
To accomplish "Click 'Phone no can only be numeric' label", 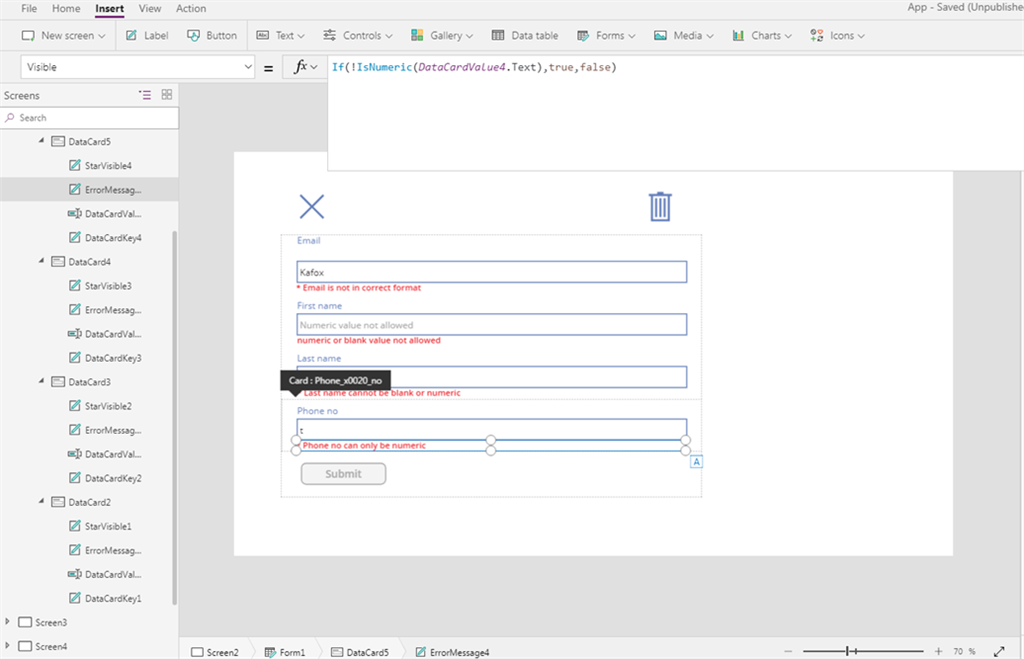I will pyautogui.click(x=364, y=445).
